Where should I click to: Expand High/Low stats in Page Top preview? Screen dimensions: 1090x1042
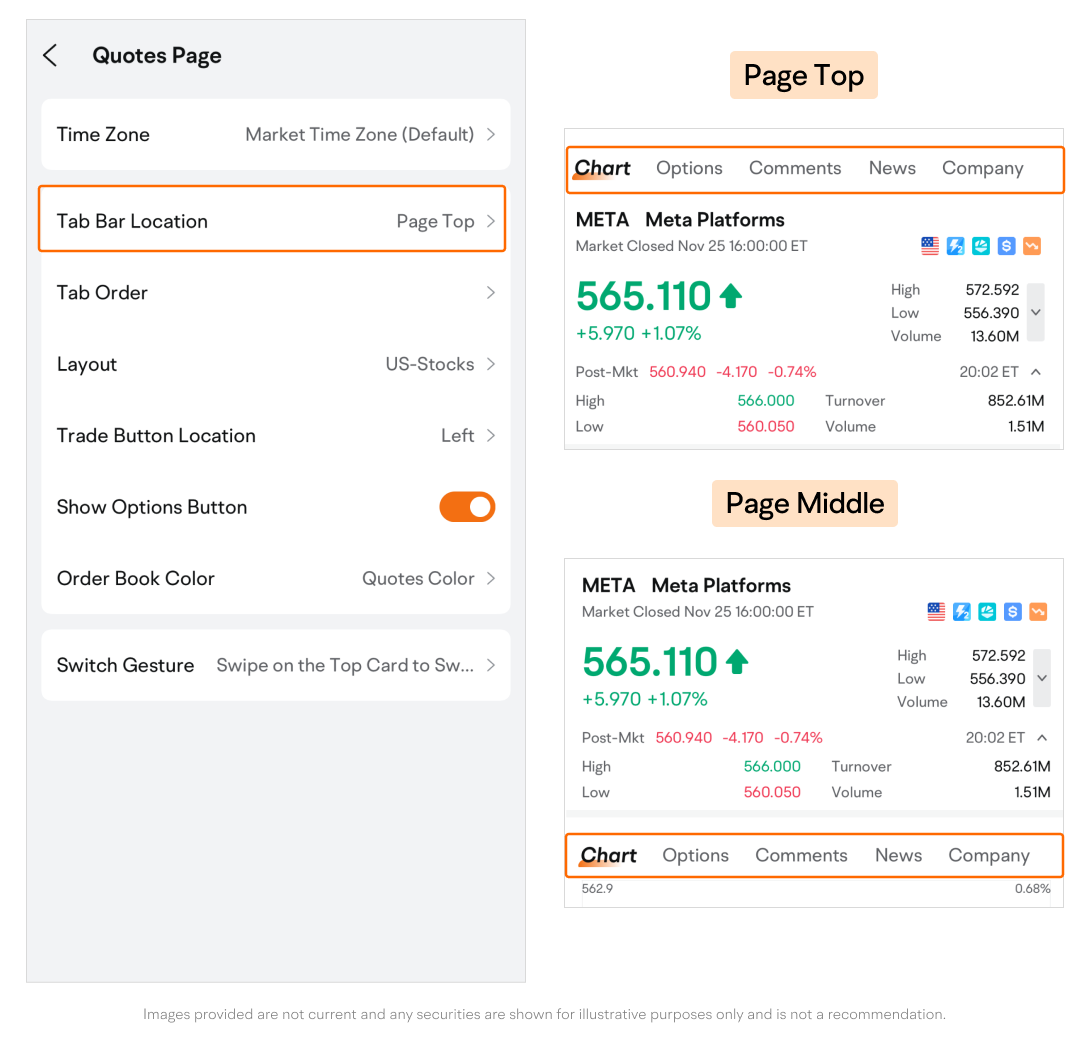[1036, 312]
